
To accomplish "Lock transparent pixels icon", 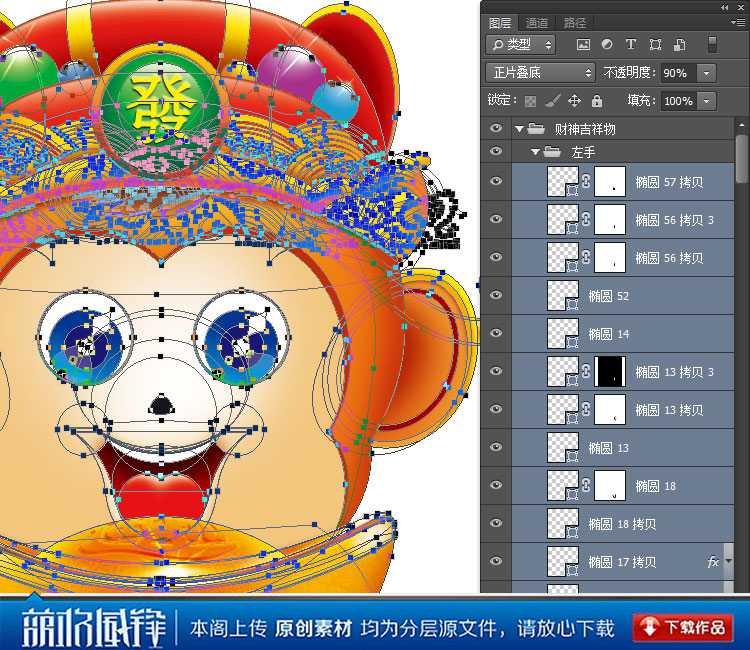I will click(530, 101).
